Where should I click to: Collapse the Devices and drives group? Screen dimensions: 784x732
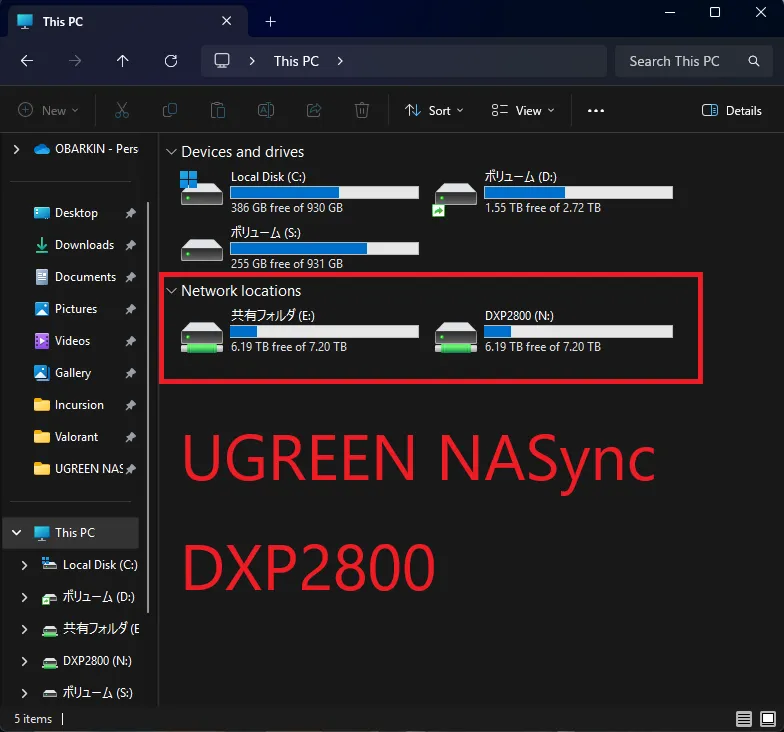171,152
